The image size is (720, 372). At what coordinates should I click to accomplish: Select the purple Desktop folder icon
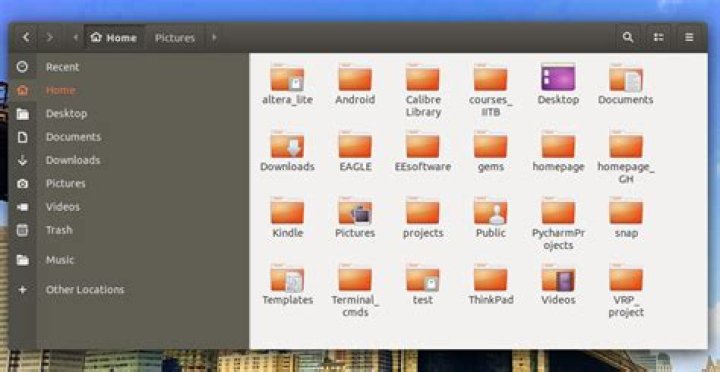[558, 77]
